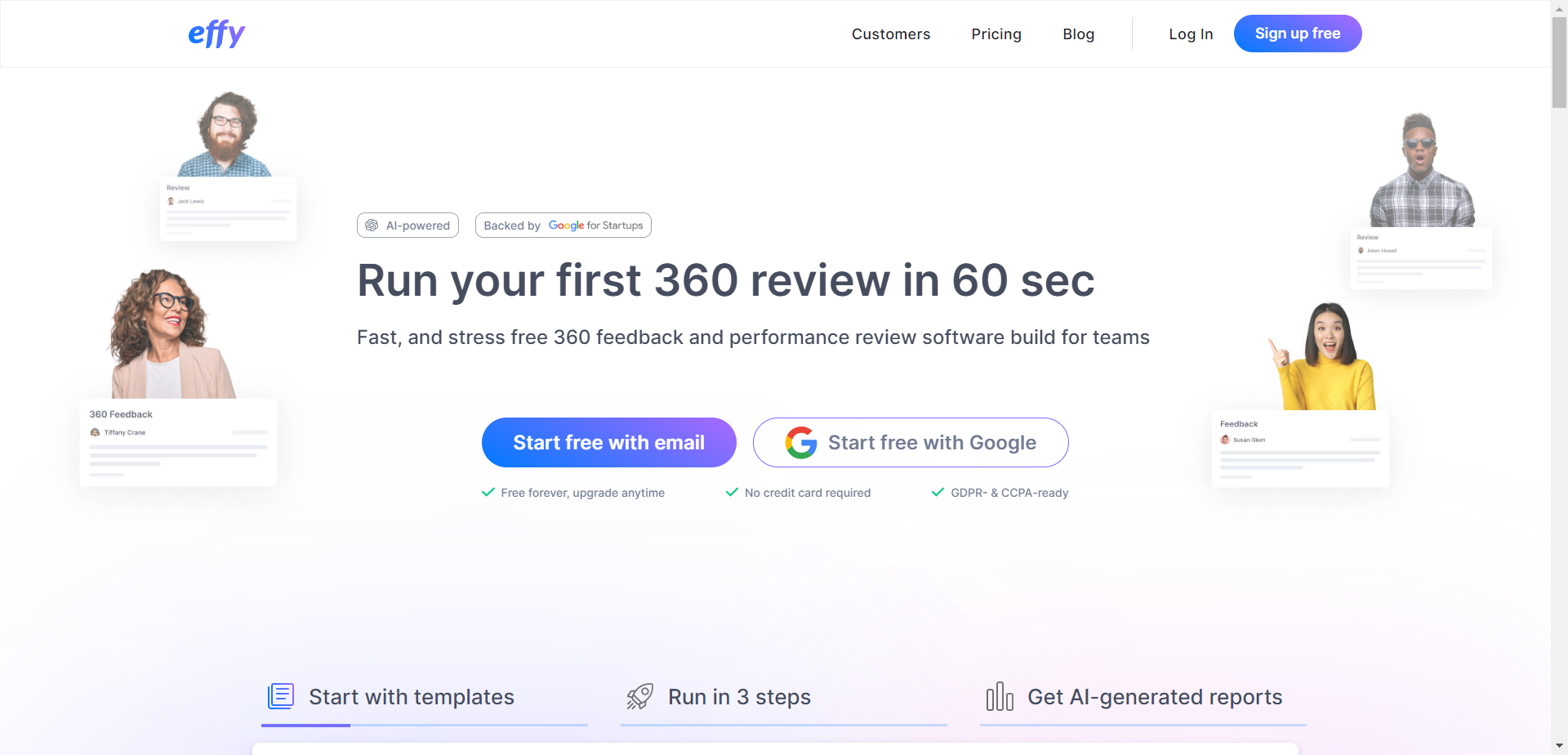The image size is (1568, 755).
Task: Click the checkmark beside Free forever, upgrade anytime
Action: [x=488, y=492]
